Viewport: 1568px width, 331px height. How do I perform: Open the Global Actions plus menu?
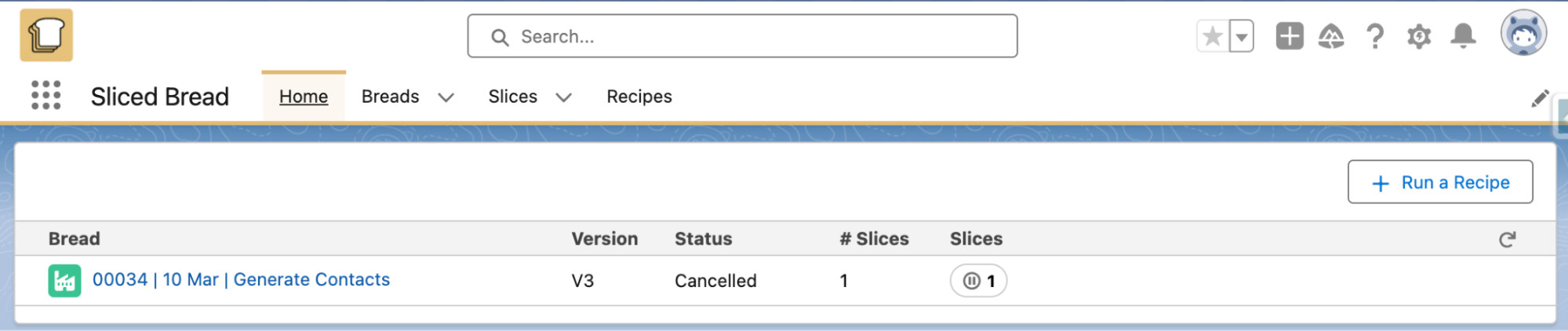(1289, 36)
